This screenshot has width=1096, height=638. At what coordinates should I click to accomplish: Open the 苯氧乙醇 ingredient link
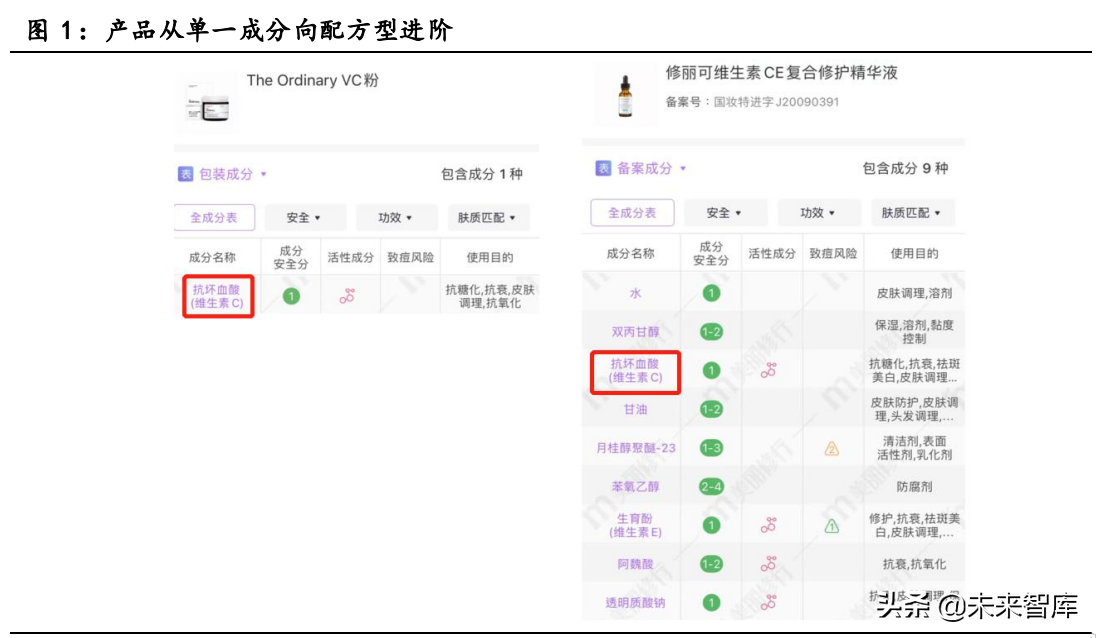pyautogui.click(x=635, y=486)
